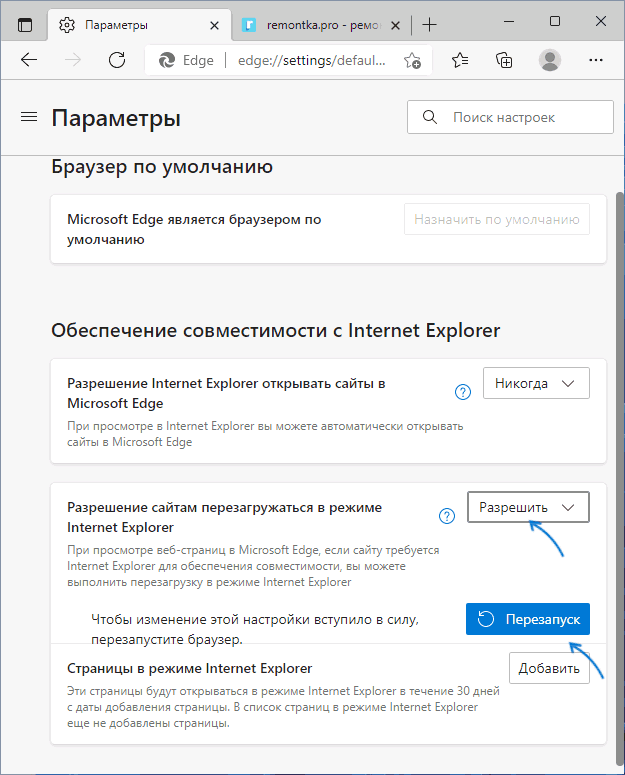Click Microsoft Edge является браузером text
This screenshot has height=775, width=625.
[194, 229]
